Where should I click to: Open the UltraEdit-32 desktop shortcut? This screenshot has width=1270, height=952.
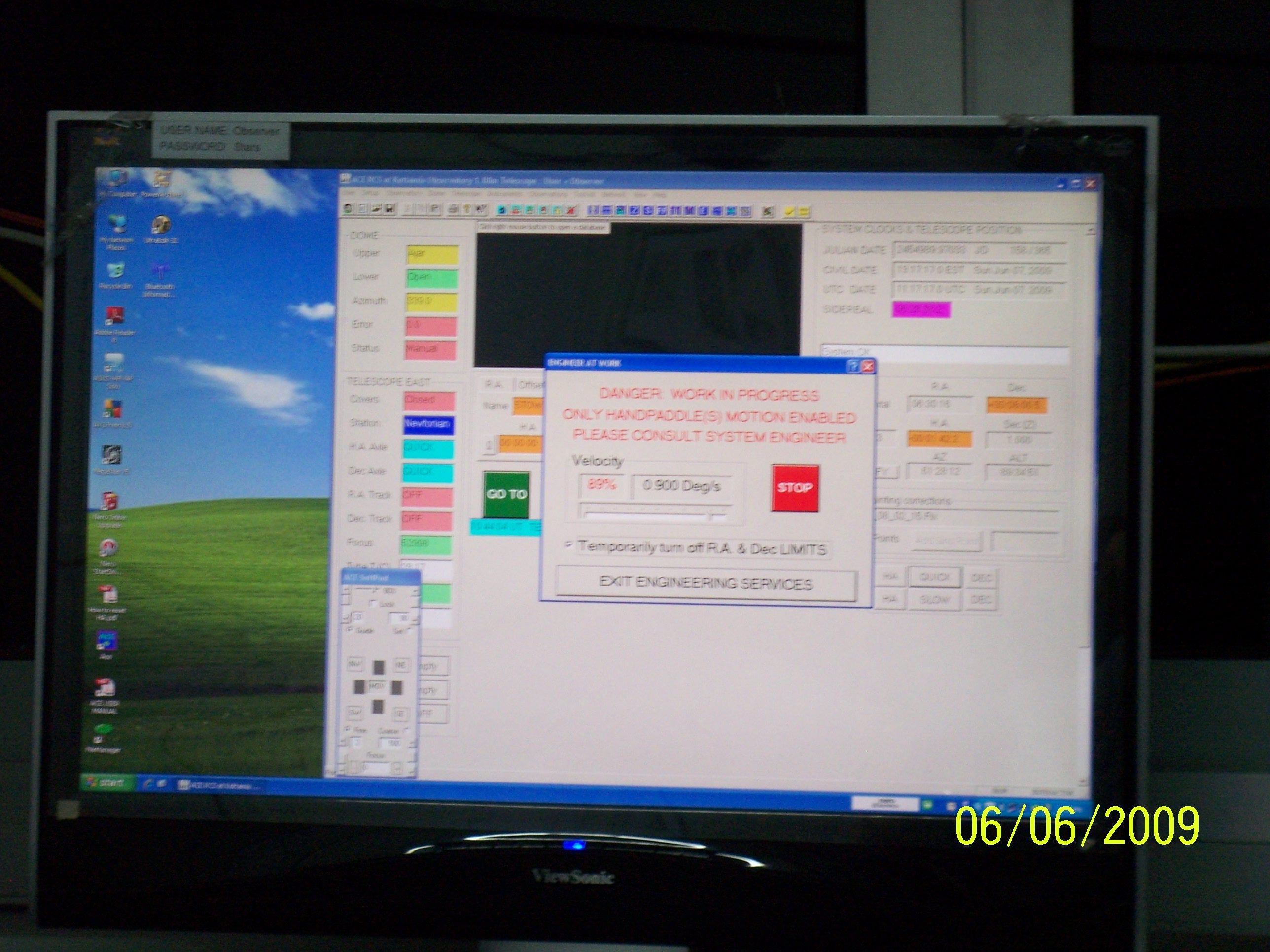(x=161, y=225)
